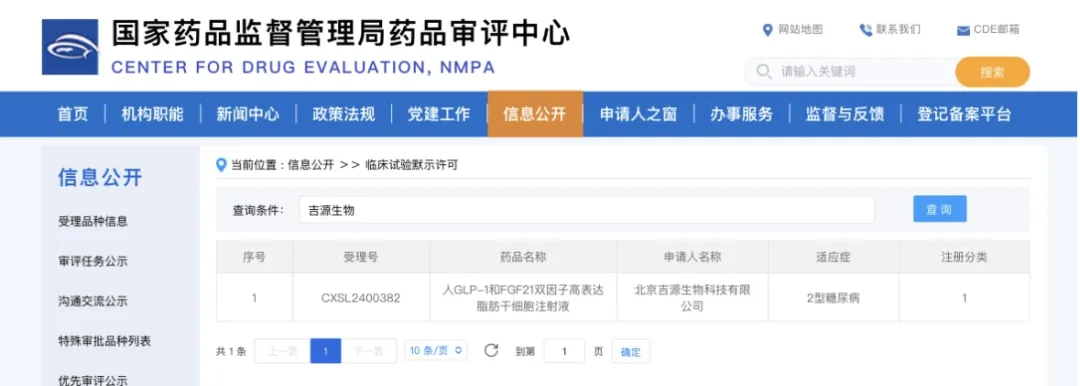This screenshot has width=1080, height=386.
Task: Click the refresh icon beside pagination
Action: click(x=491, y=350)
